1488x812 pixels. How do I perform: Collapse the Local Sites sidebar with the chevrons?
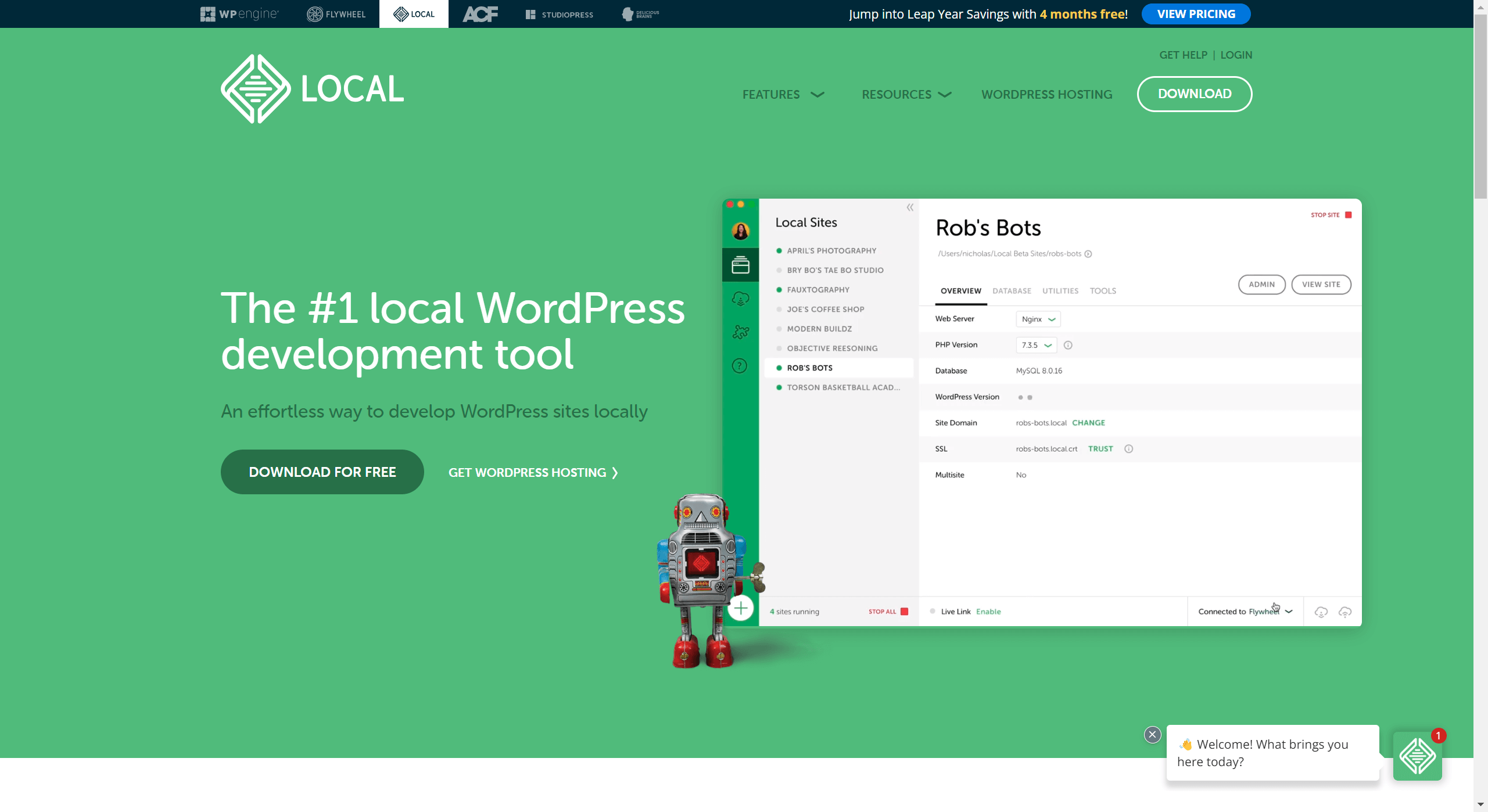point(909,207)
